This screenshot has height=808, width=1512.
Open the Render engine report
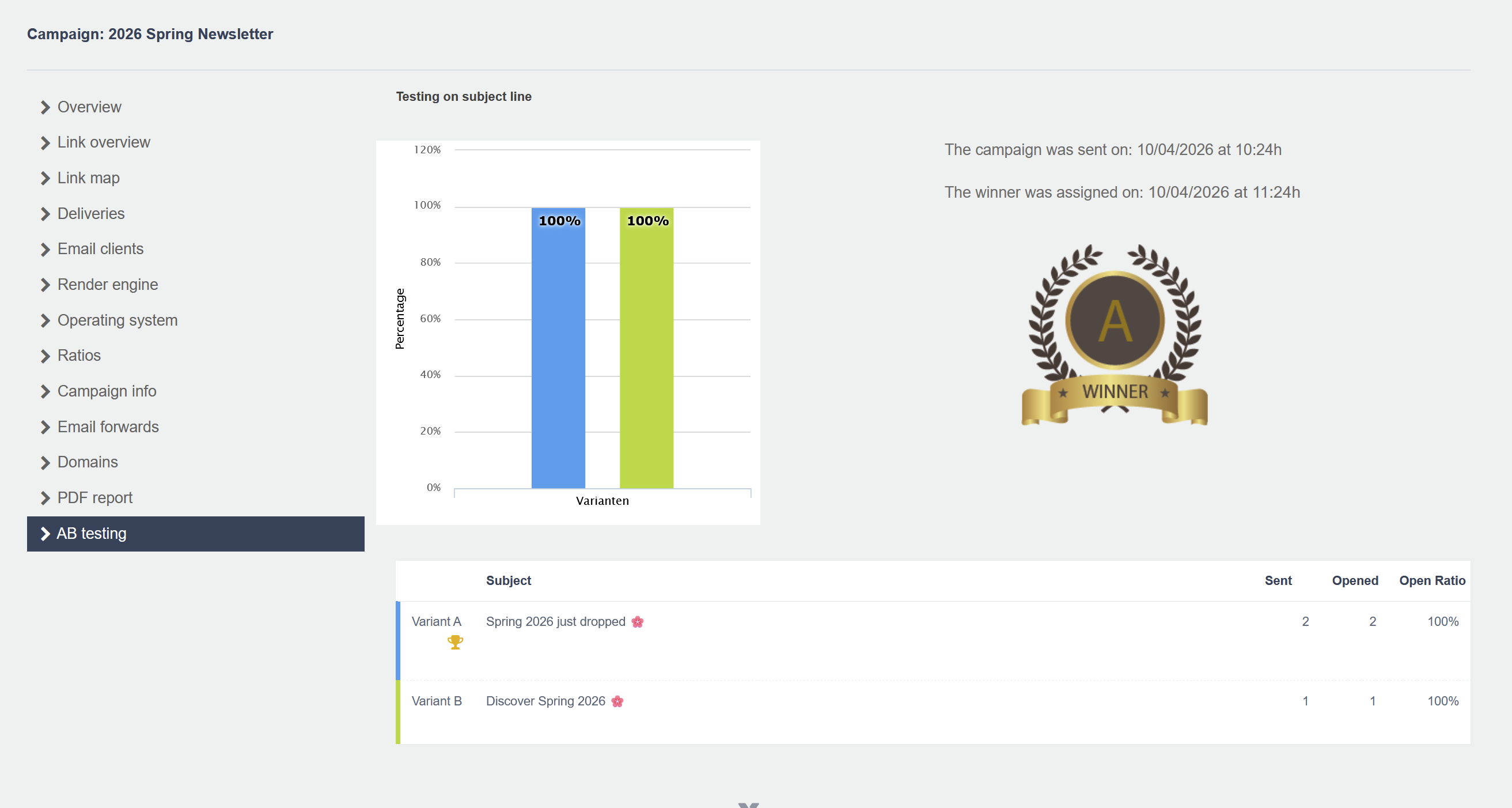click(107, 285)
